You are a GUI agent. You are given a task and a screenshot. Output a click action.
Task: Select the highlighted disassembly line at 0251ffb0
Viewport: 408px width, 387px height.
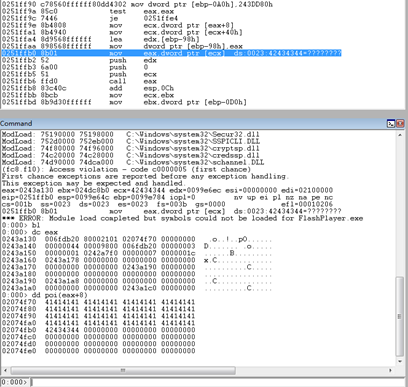point(171,53)
